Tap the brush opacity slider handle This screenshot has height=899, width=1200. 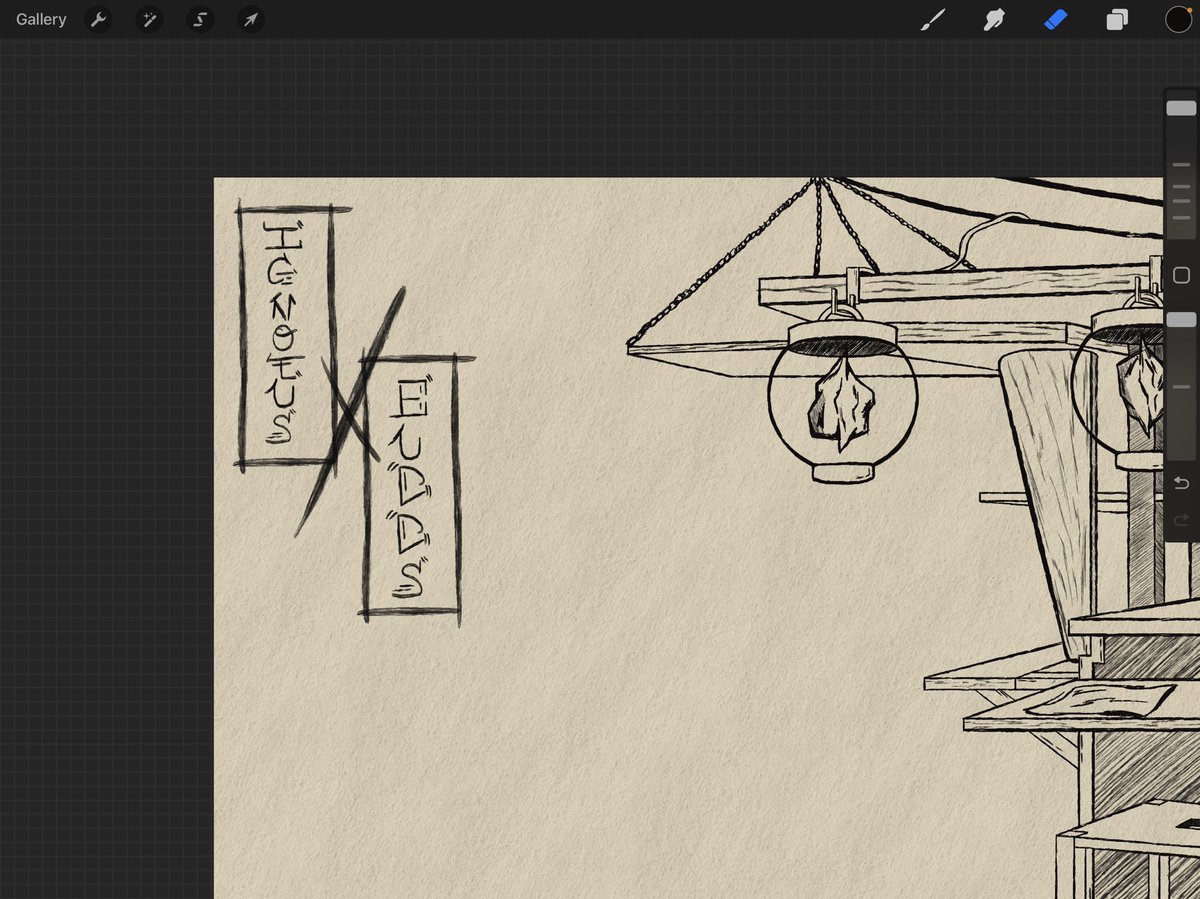(1182, 319)
